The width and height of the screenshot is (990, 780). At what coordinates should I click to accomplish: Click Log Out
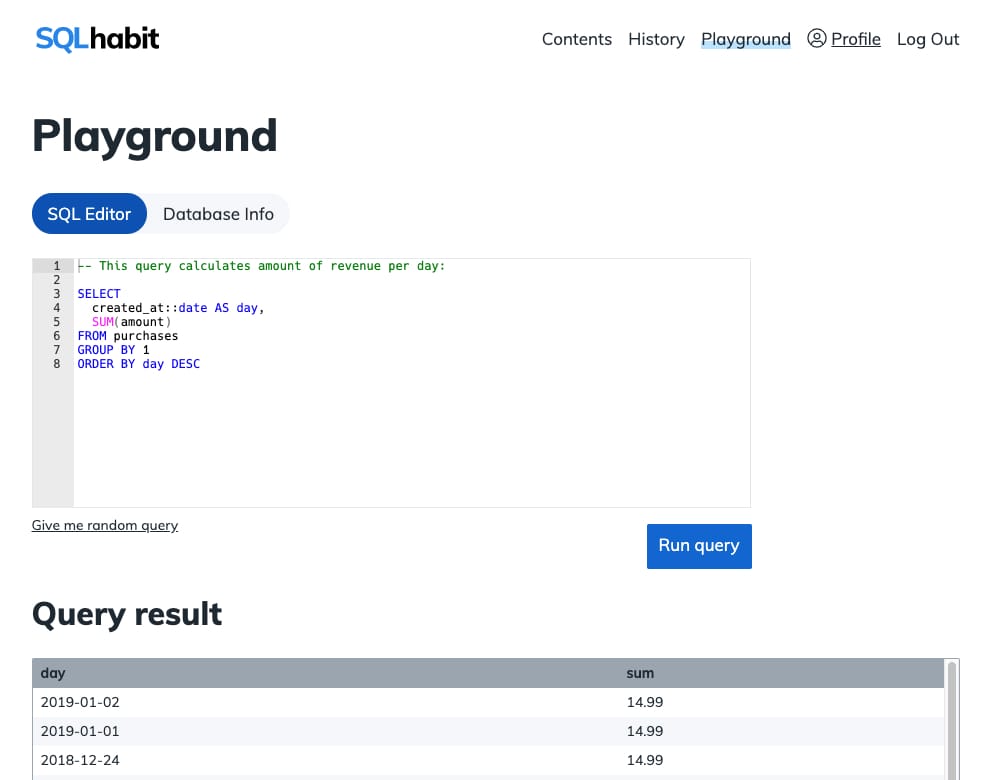click(x=927, y=39)
